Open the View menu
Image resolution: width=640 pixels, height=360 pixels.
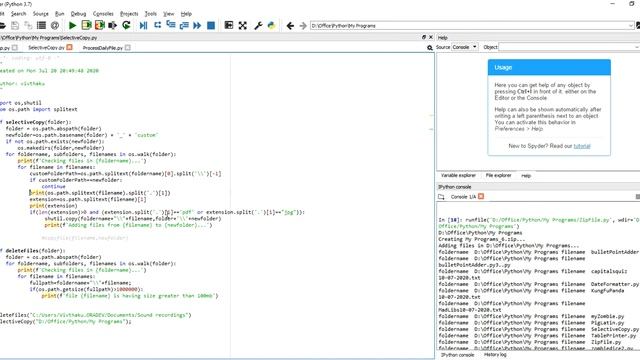click(169, 13)
